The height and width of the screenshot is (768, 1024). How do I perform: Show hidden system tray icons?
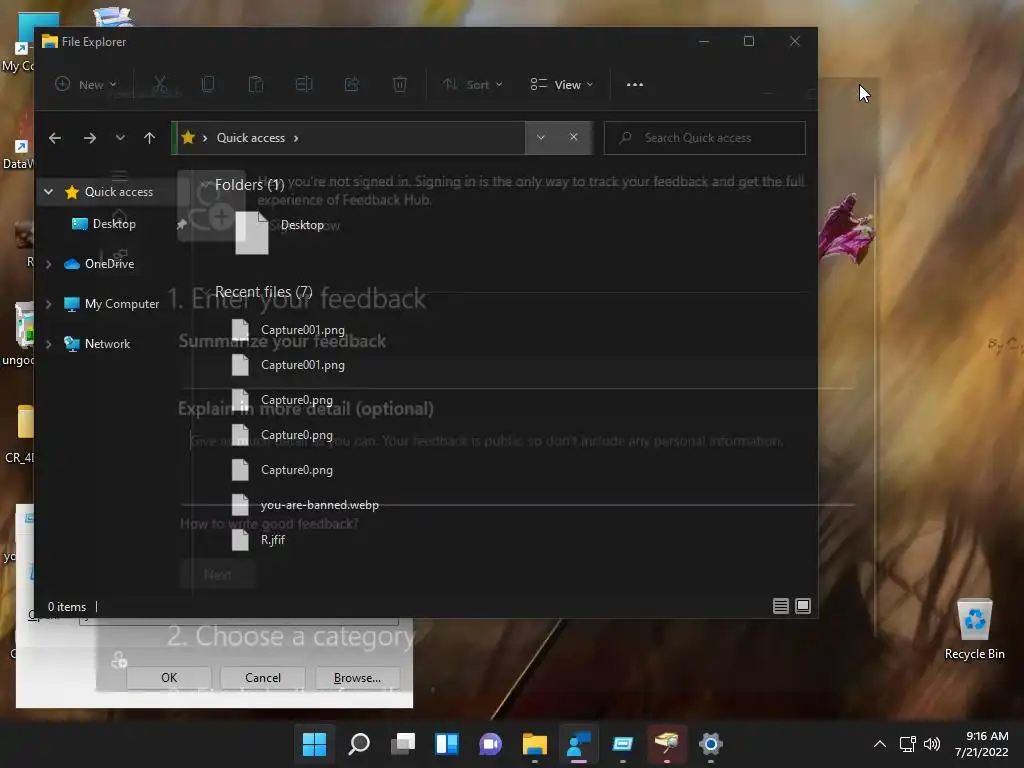pos(880,744)
